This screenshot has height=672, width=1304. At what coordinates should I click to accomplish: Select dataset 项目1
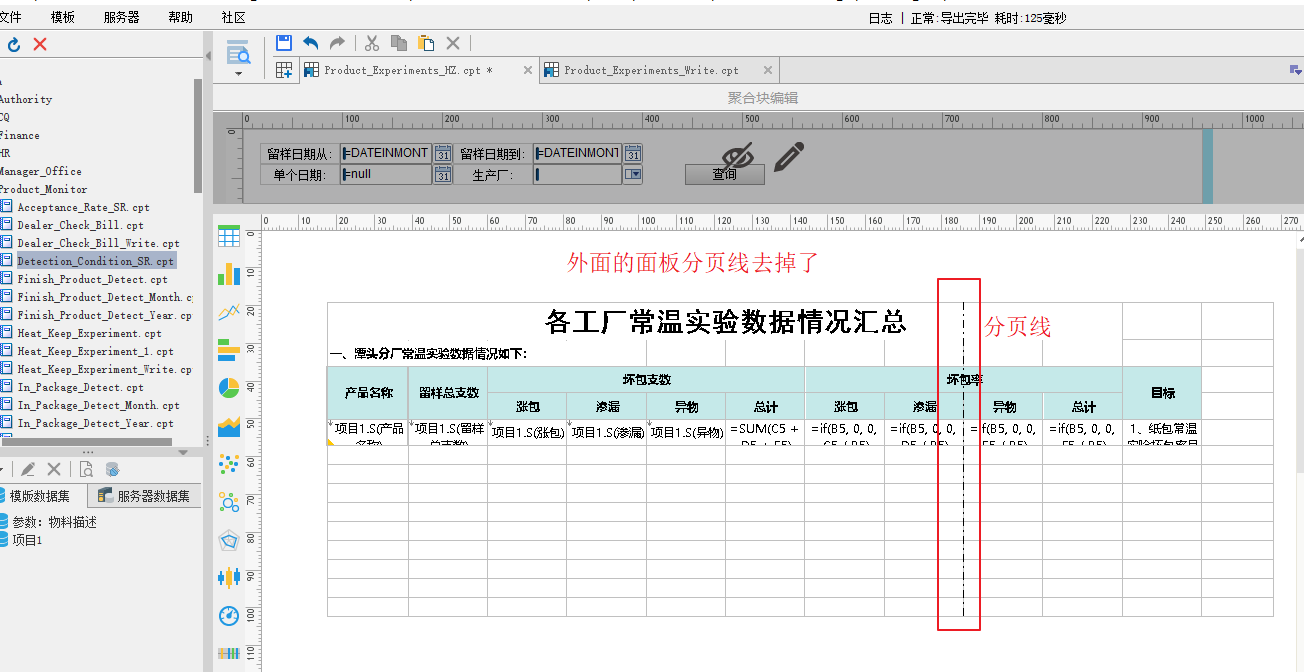[x=27, y=540]
